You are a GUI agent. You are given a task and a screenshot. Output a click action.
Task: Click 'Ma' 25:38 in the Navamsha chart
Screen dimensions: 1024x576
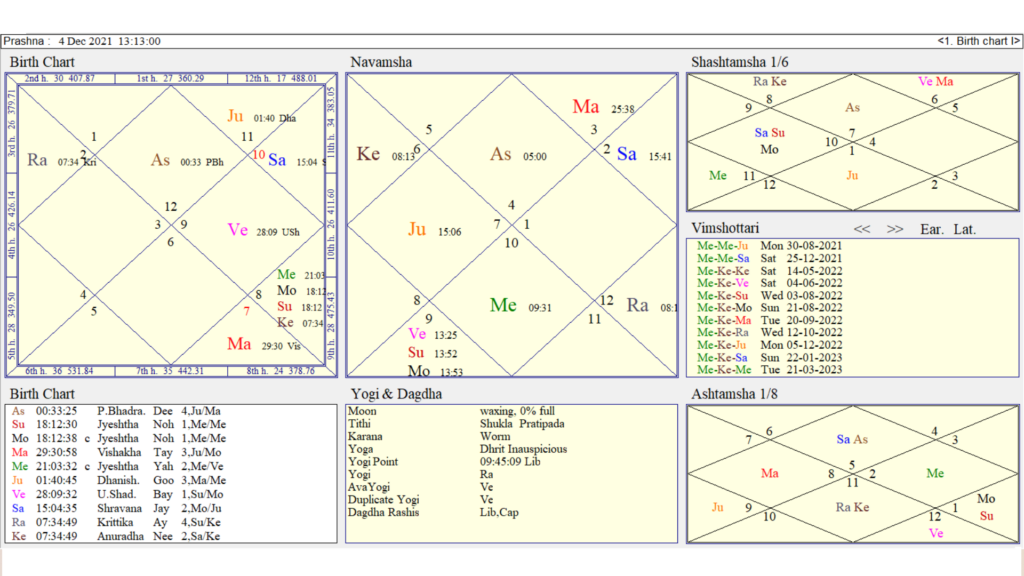click(x=586, y=106)
